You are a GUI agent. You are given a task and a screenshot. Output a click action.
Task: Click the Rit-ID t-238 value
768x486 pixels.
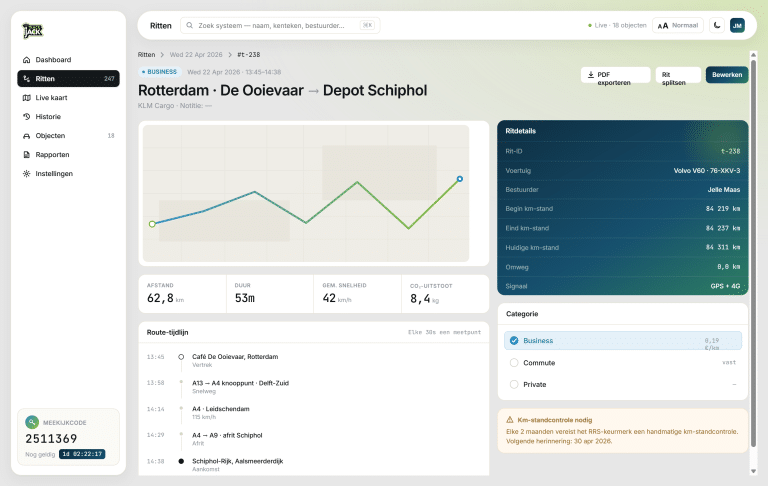tap(730, 151)
